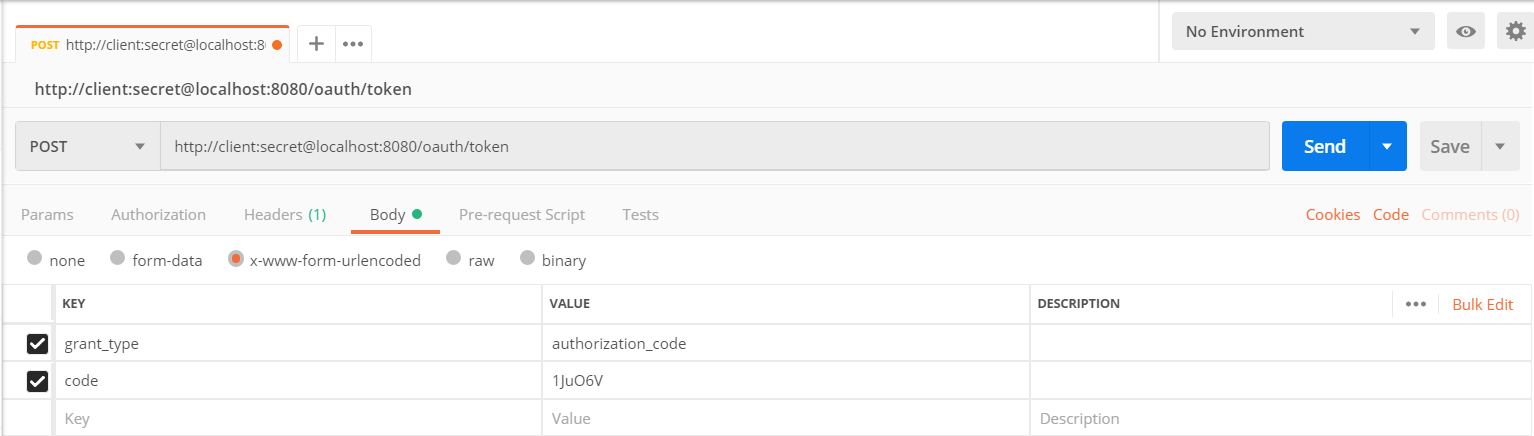Screen dimensions: 1534x436
Task: Click the request URL input field
Action: click(x=714, y=146)
